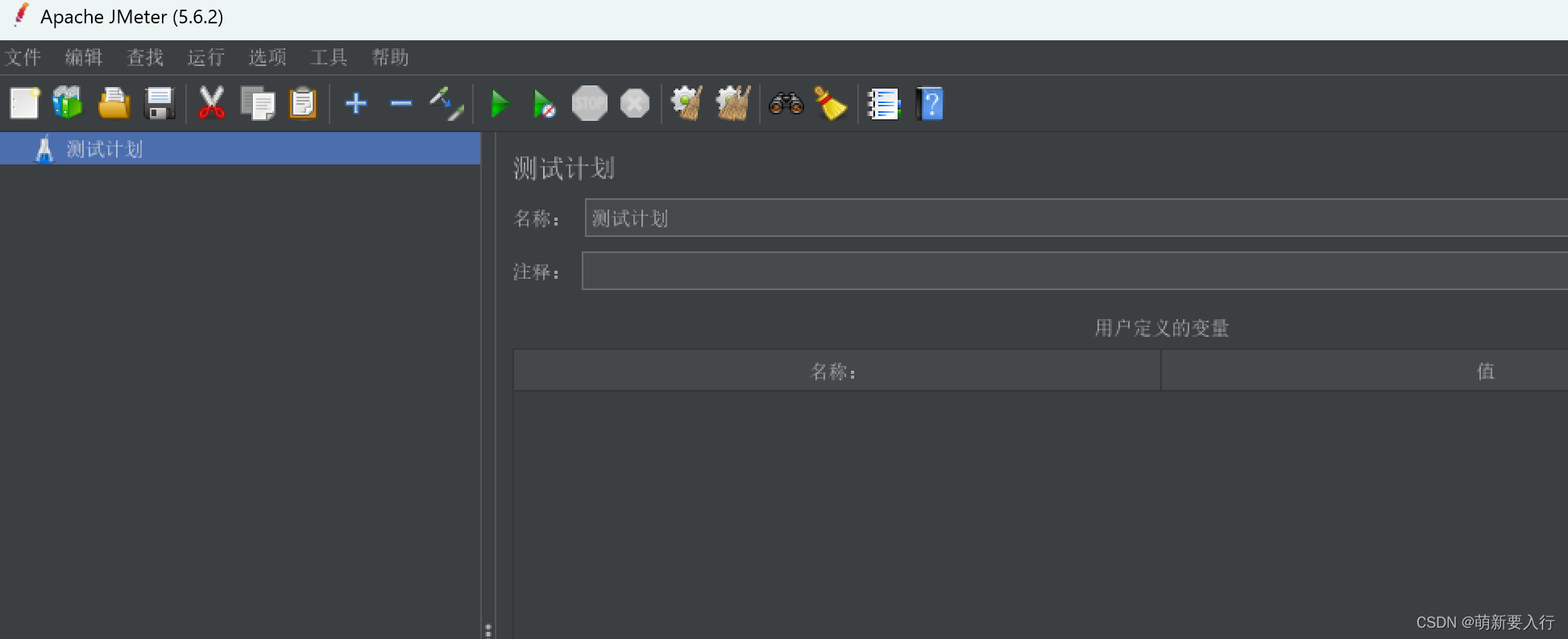This screenshot has height=639, width=1568.
Task: Click the gray Stop button icon
Action: [590, 103]
